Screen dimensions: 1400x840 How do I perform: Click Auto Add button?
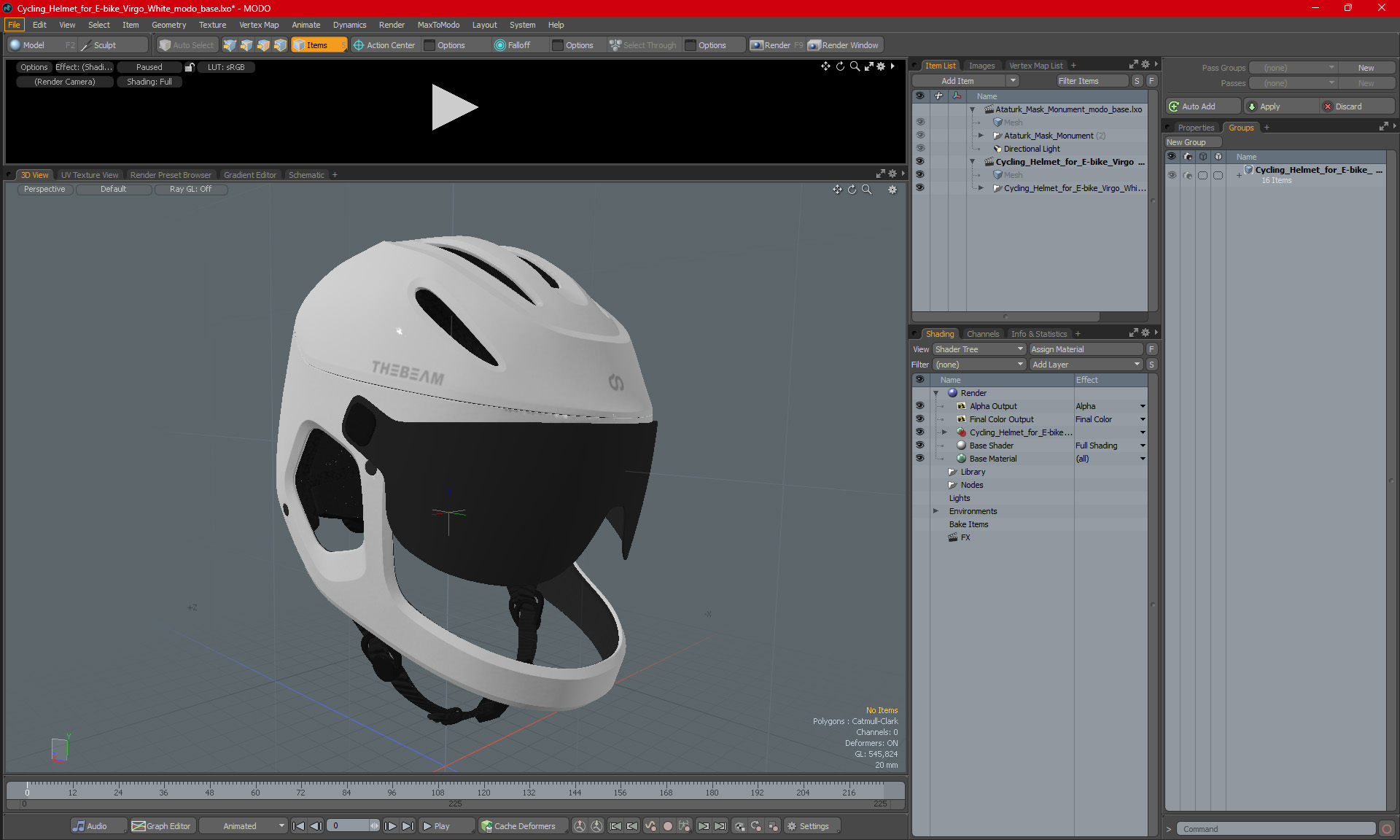pos(1202,106)
